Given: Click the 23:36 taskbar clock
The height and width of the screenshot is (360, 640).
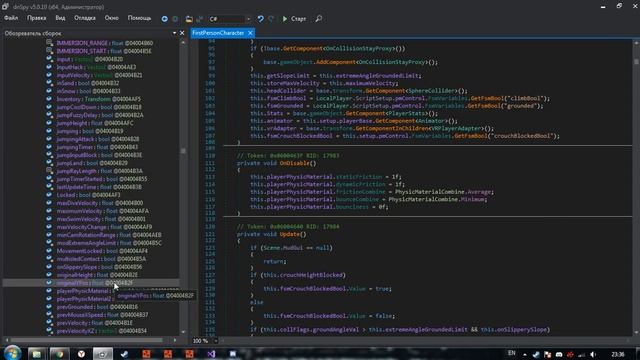Looking at the screenshot, I should point(618,354).
